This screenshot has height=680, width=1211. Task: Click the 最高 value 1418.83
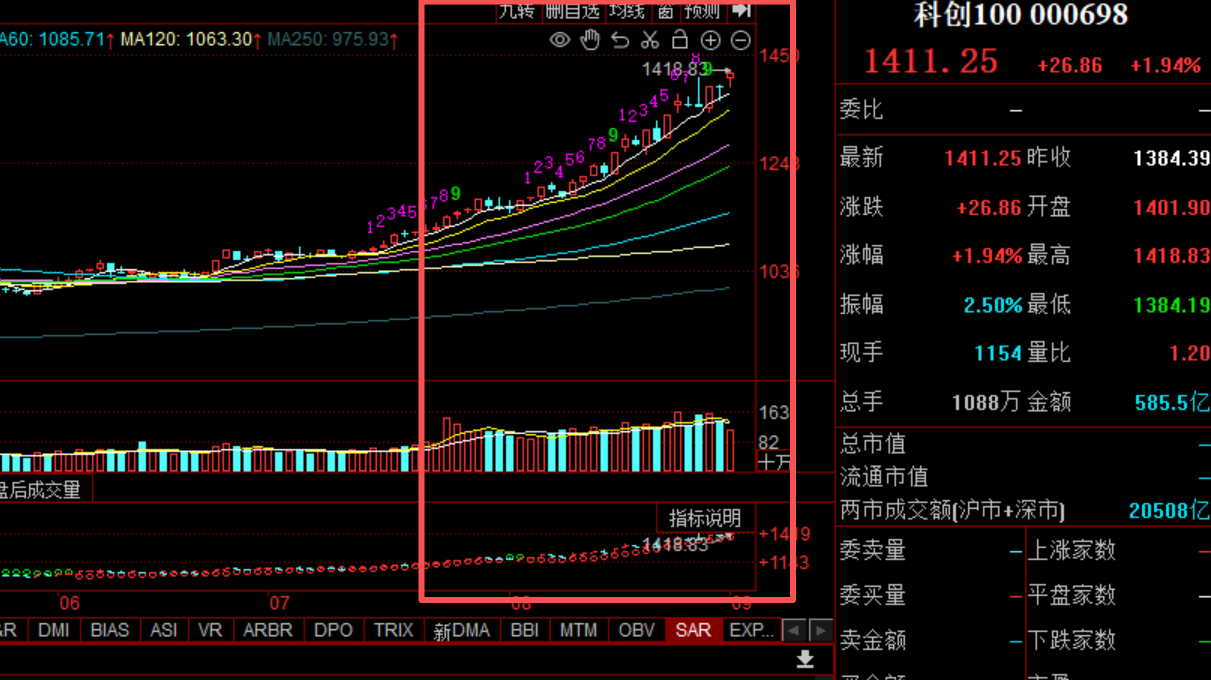pos(1172,256)
